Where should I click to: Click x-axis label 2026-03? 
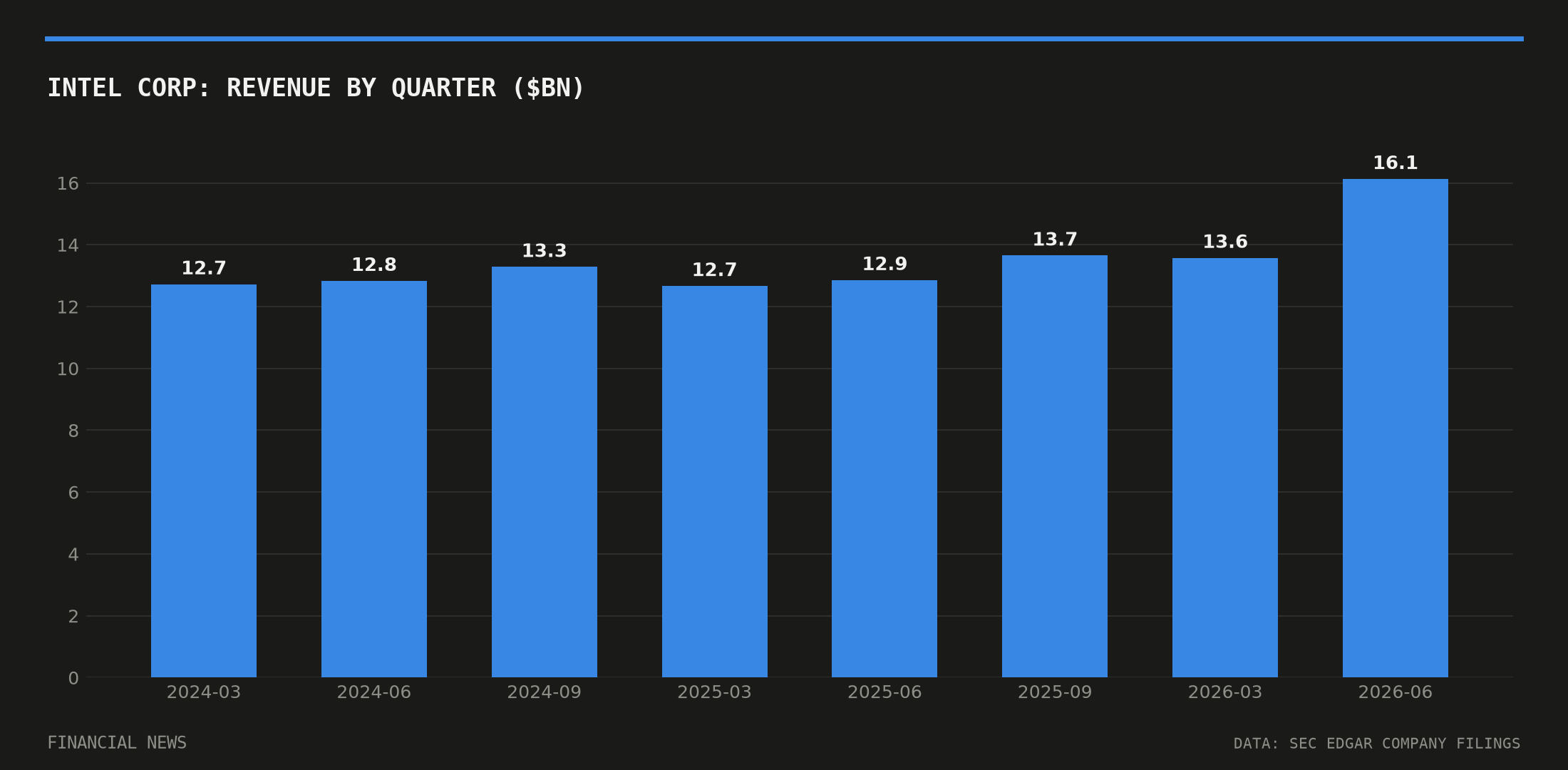click(x=1225, y=692)
